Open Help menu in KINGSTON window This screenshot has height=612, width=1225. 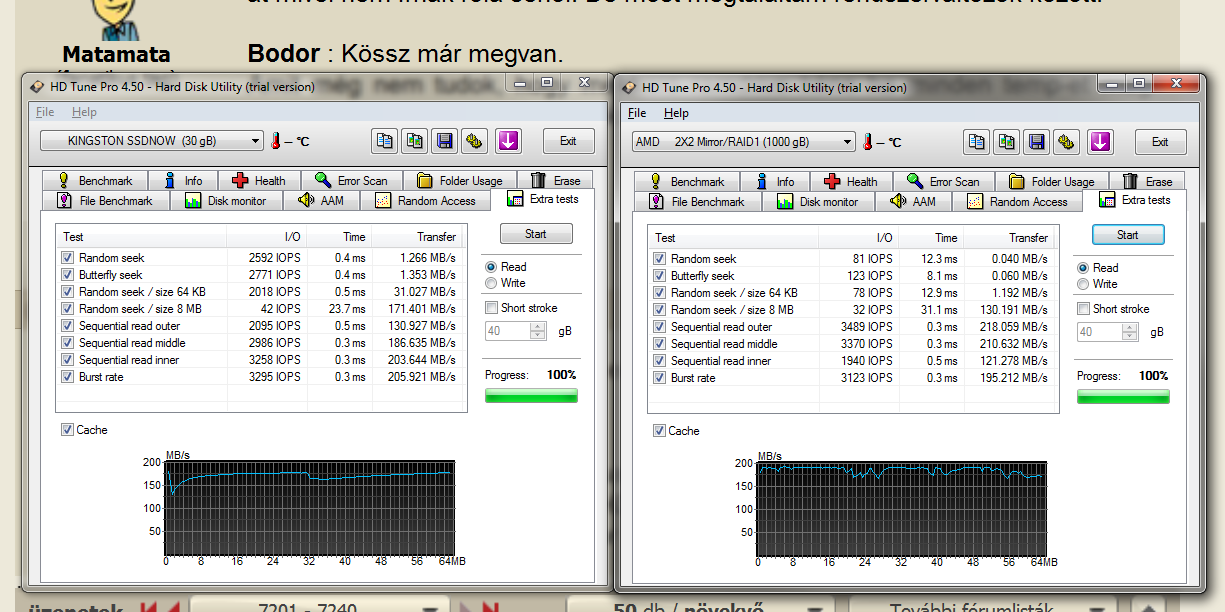[84, 112]
